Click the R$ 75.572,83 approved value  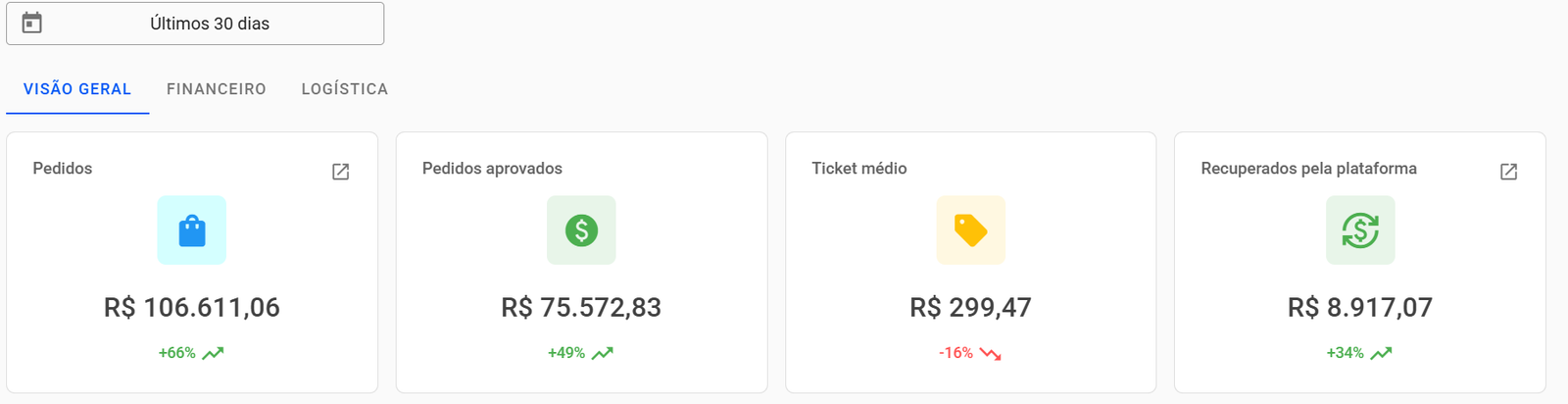(581, 308)
